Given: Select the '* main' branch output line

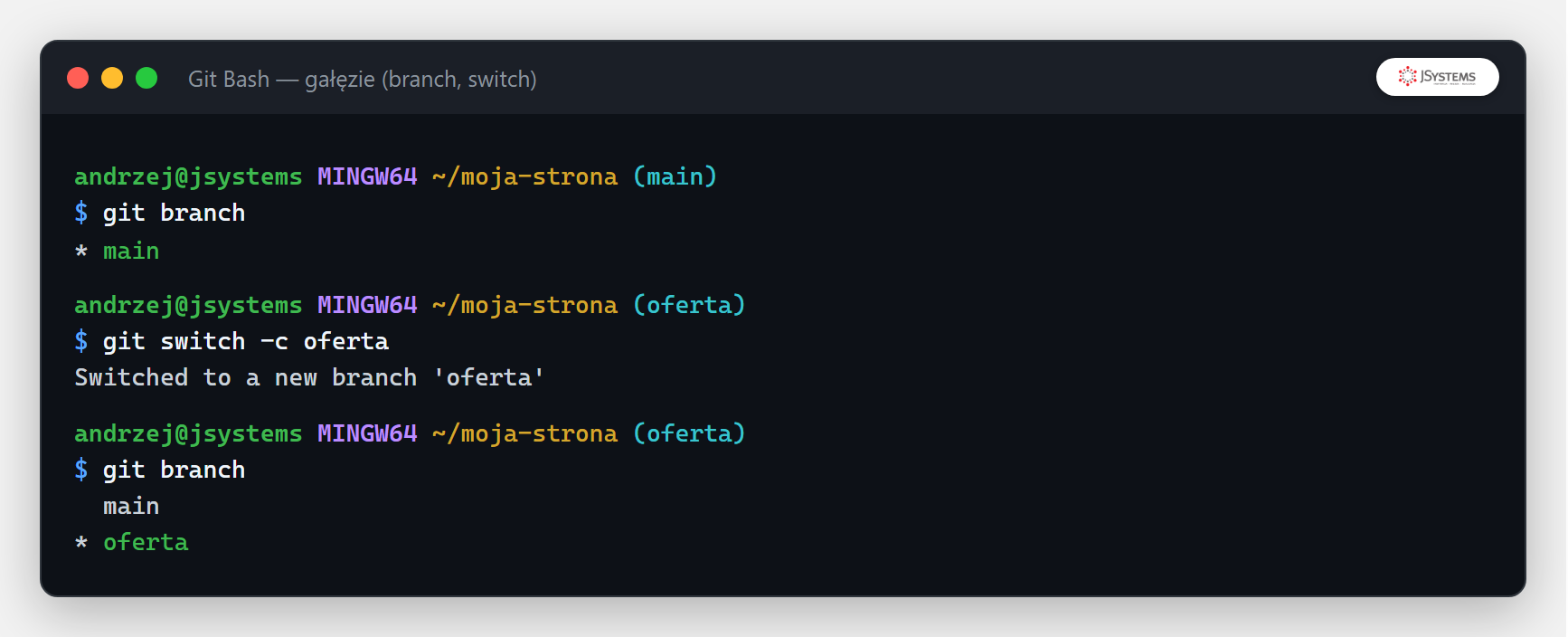Looking at the screenshot, I should point(118,252).
